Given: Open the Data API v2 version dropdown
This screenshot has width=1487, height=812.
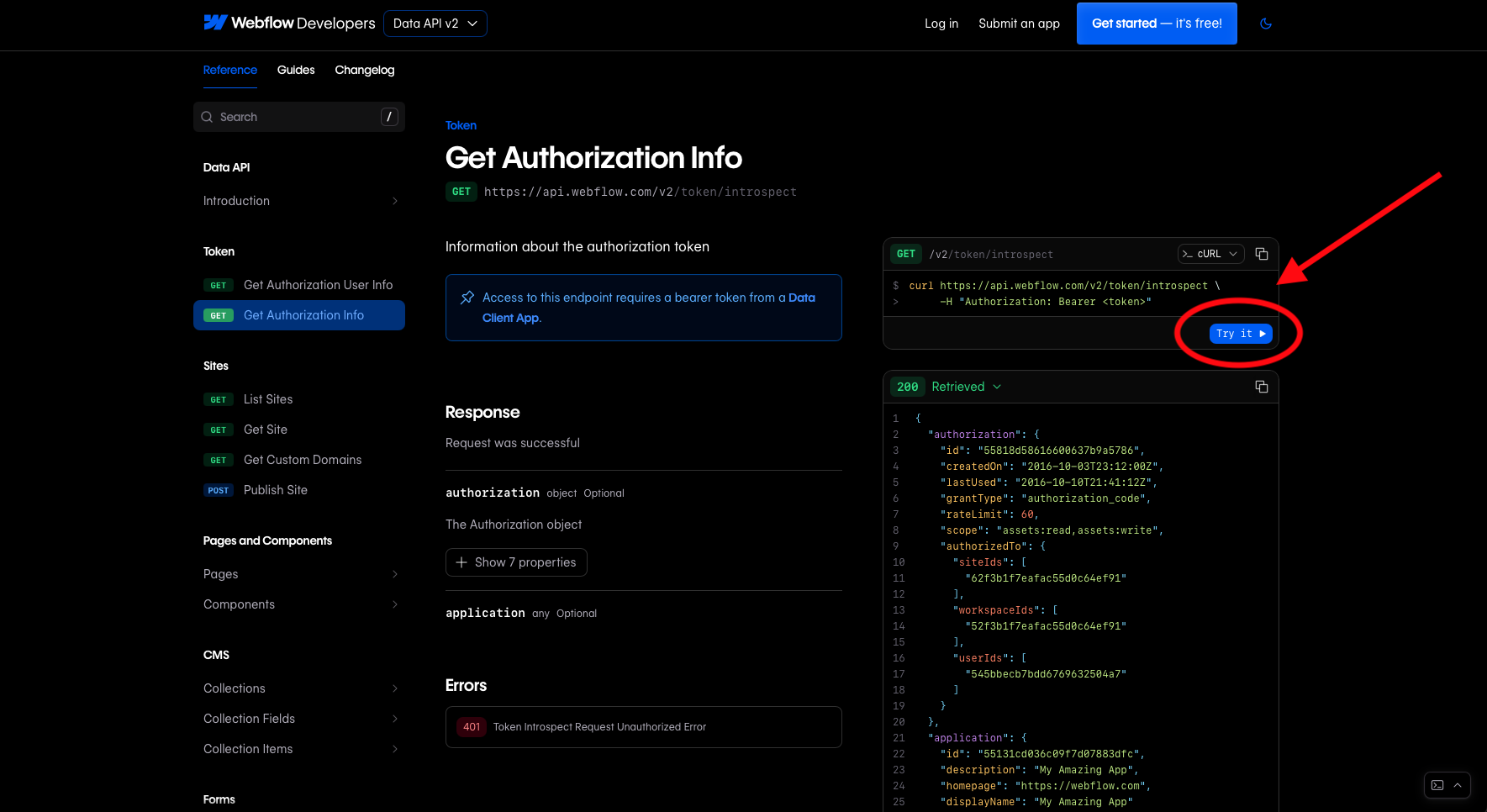Looking at the screenshot, I should coord(435,24).
